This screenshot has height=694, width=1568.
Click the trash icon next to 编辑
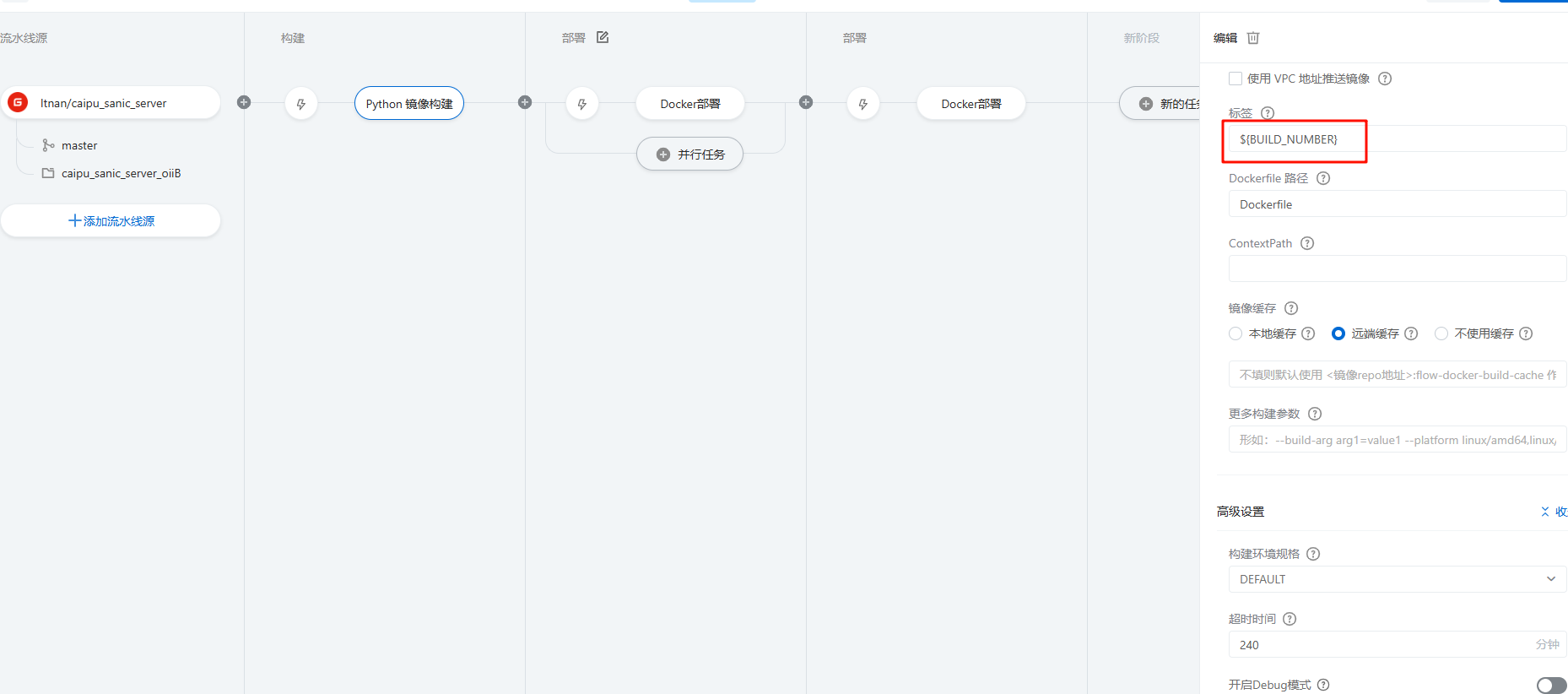point(1253,38)
